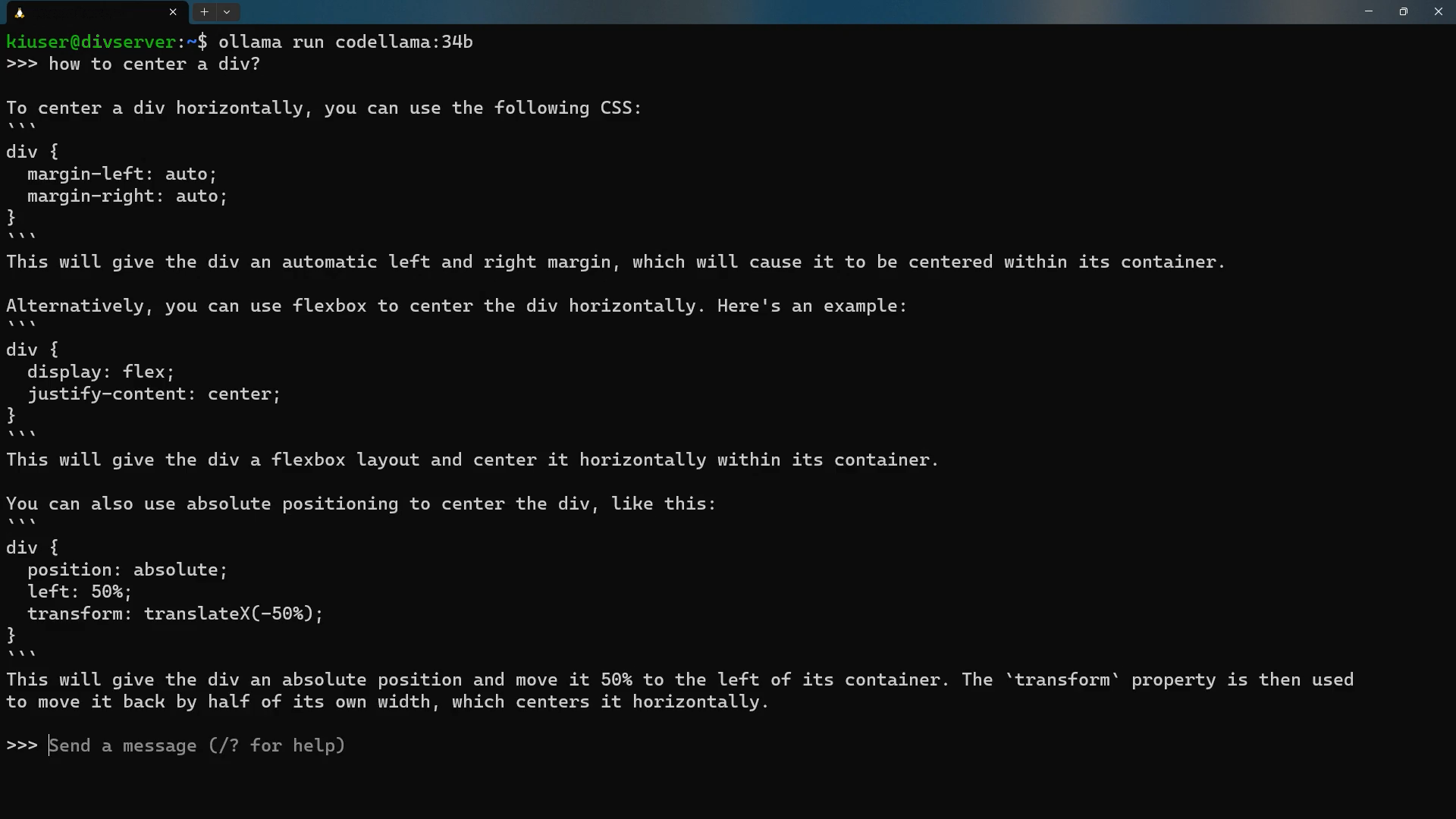Click the 'ollama run codellama:34b' command text
Viewport: 1456px width, 819px height.
coord(346,42)
